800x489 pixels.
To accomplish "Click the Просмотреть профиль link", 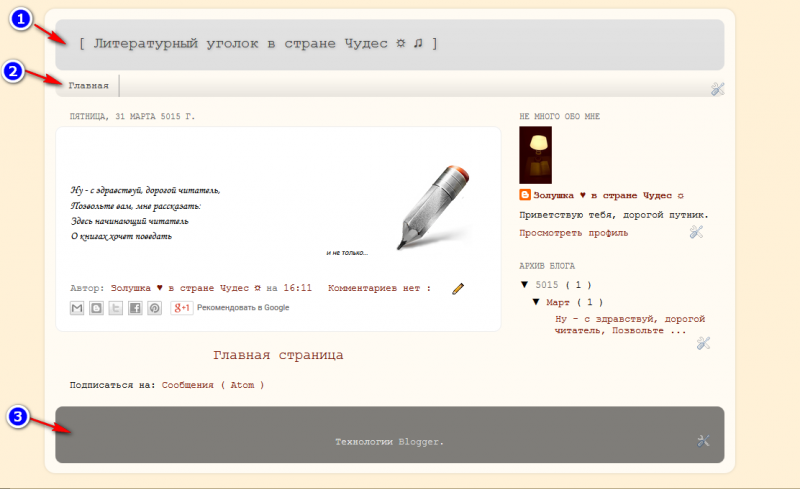I will [573, 233].
